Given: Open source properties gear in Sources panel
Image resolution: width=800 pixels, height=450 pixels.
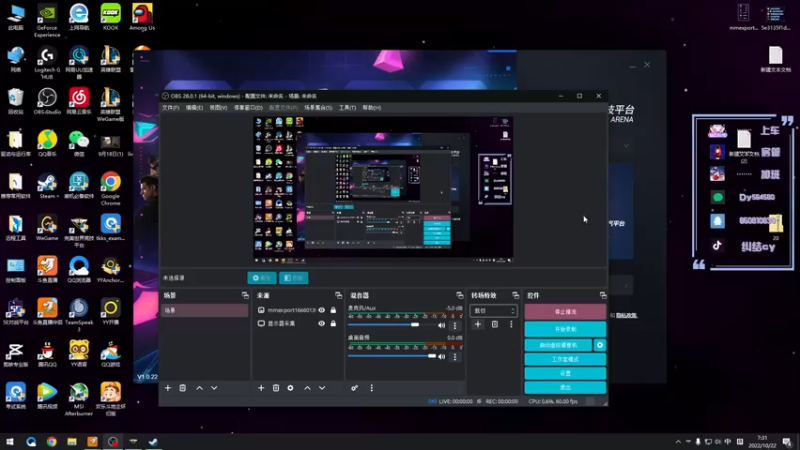Looking at the screenshot, I should (290, 388).
